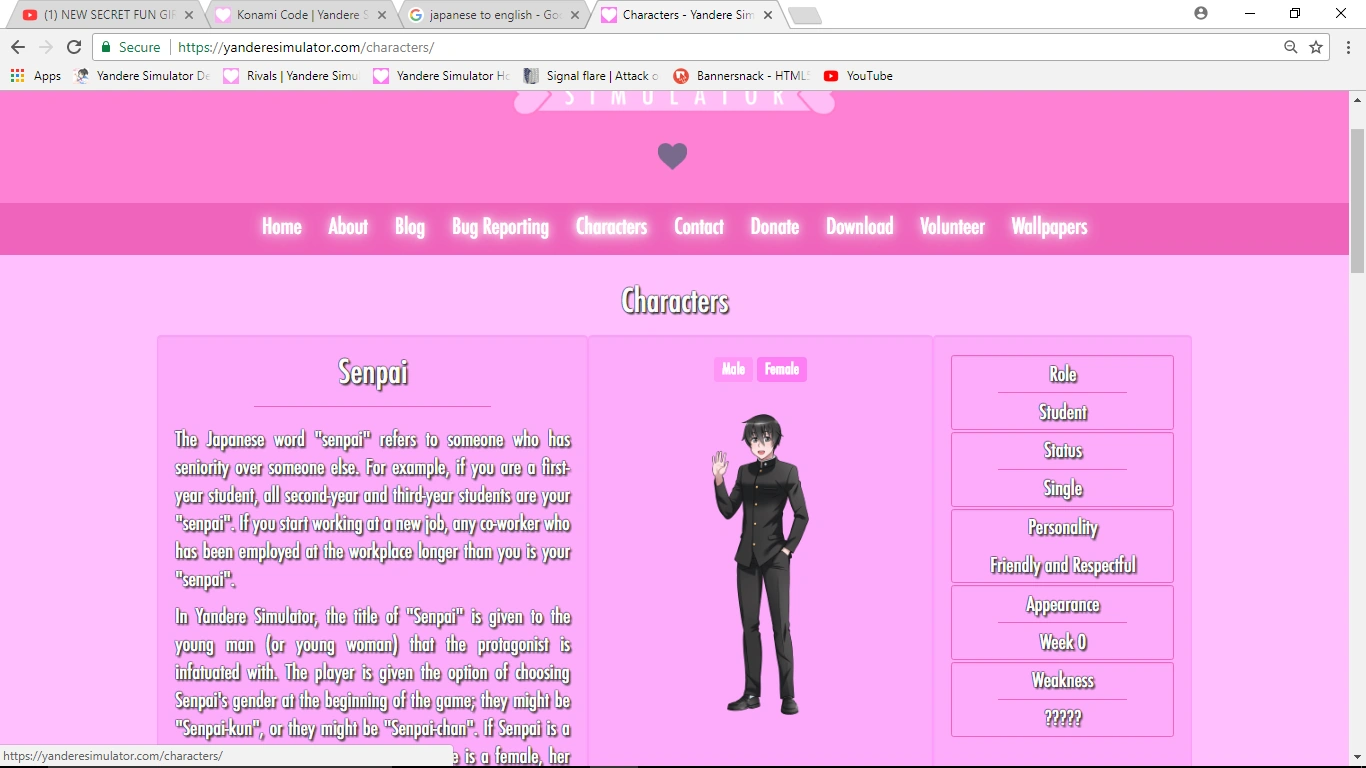Go to the Wallpapers page
The image size is (1366, 768).
tap(1048, 227)
